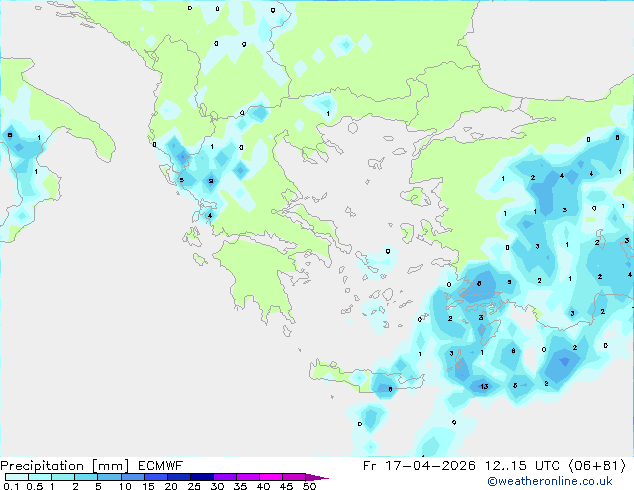Select the 5–10 mm legend swatch
Image resolution: width=634 pixels, height=490 pixels.
[x=109, y=477]
